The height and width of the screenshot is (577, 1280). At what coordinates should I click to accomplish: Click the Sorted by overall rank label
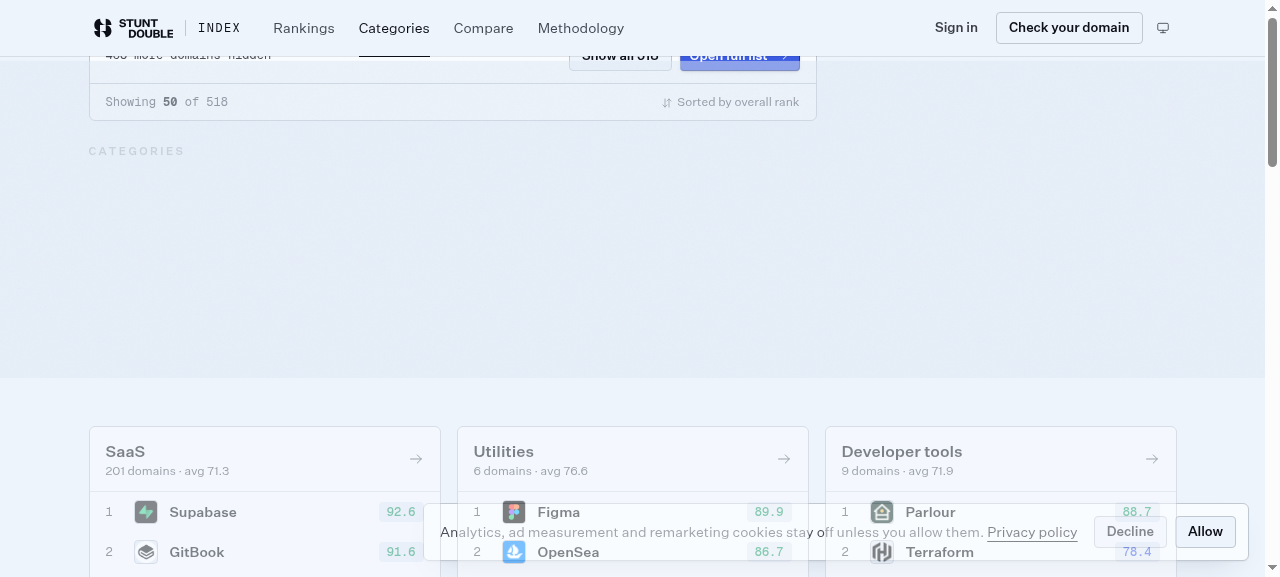[738, 102]
